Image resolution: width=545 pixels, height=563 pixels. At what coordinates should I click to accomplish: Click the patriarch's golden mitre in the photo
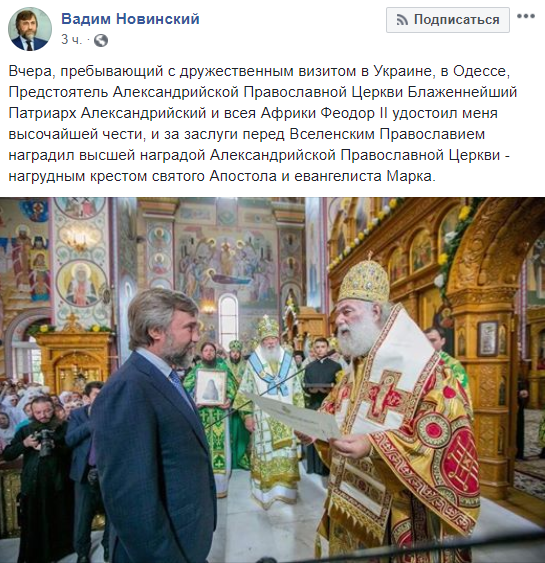pyautogui.click(x=364, y=281)
